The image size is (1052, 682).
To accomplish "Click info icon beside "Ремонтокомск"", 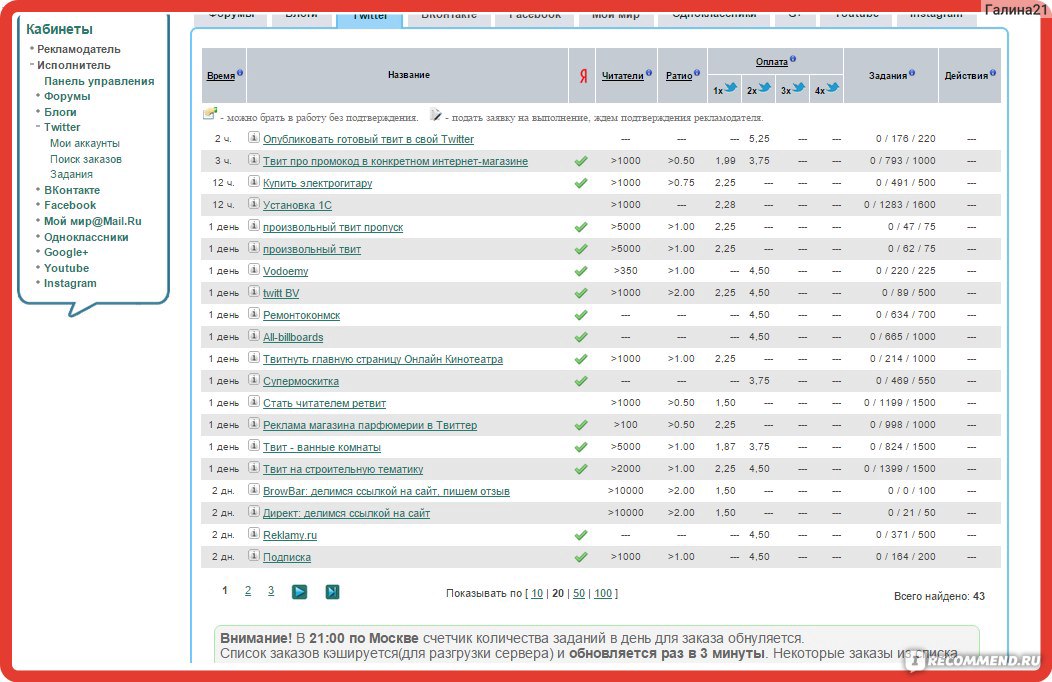I will (254, 313).
